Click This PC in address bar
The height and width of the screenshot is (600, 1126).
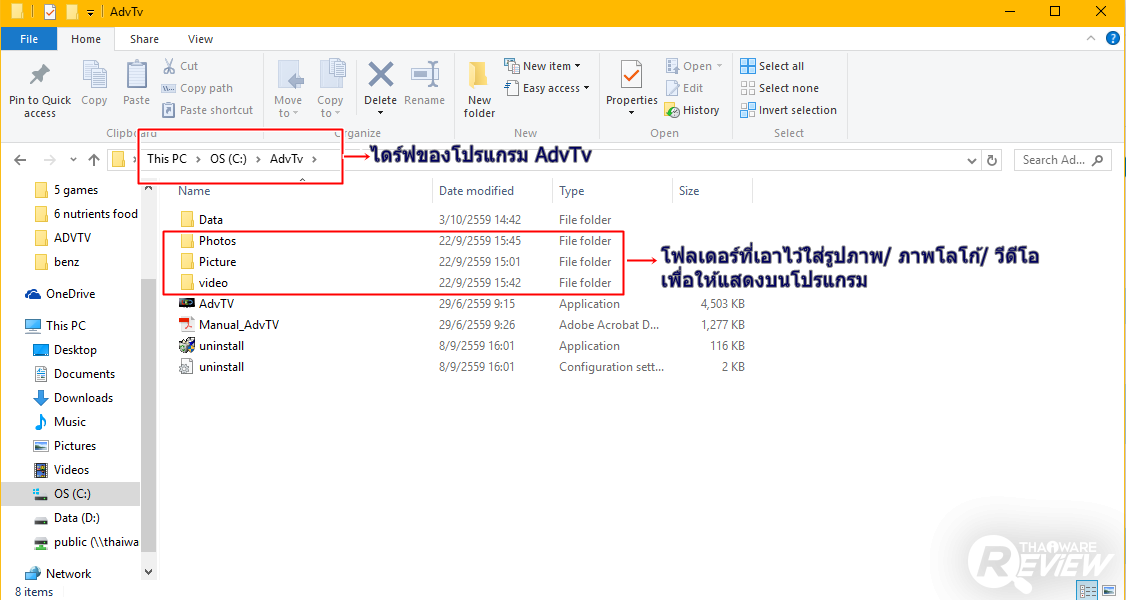click(167, 159)
